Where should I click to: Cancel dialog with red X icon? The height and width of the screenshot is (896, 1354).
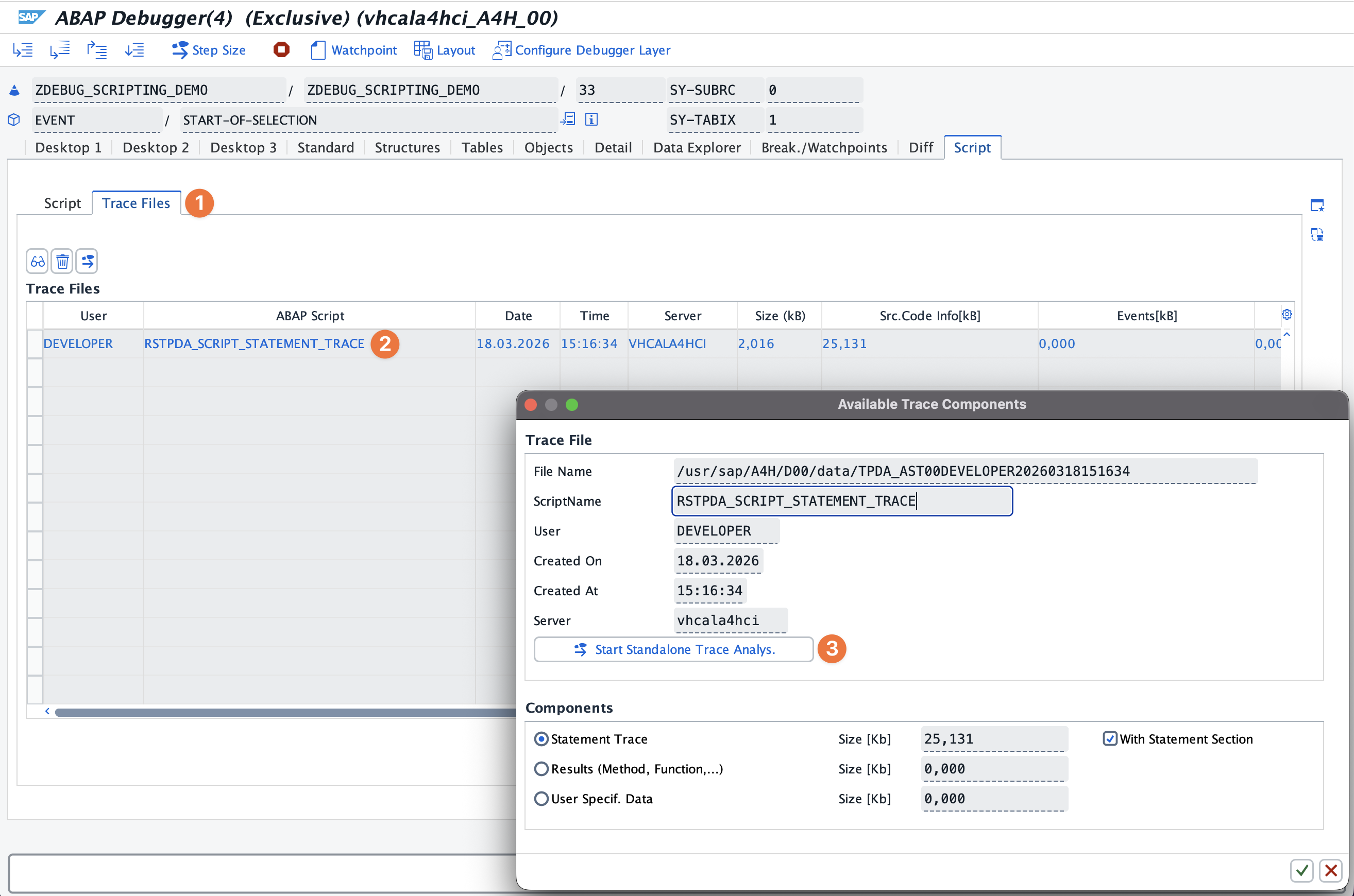(x=1330, y=870)
